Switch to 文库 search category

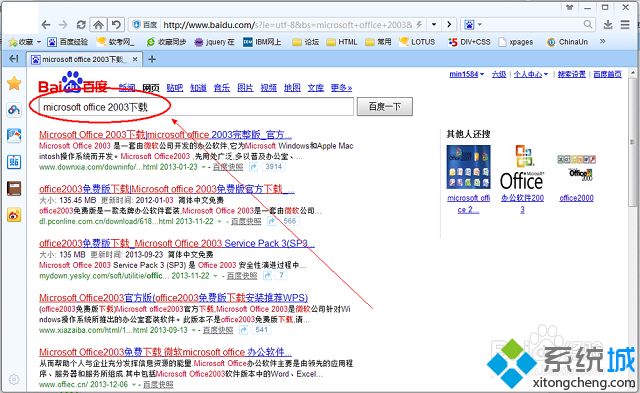(x=316, y=88)
